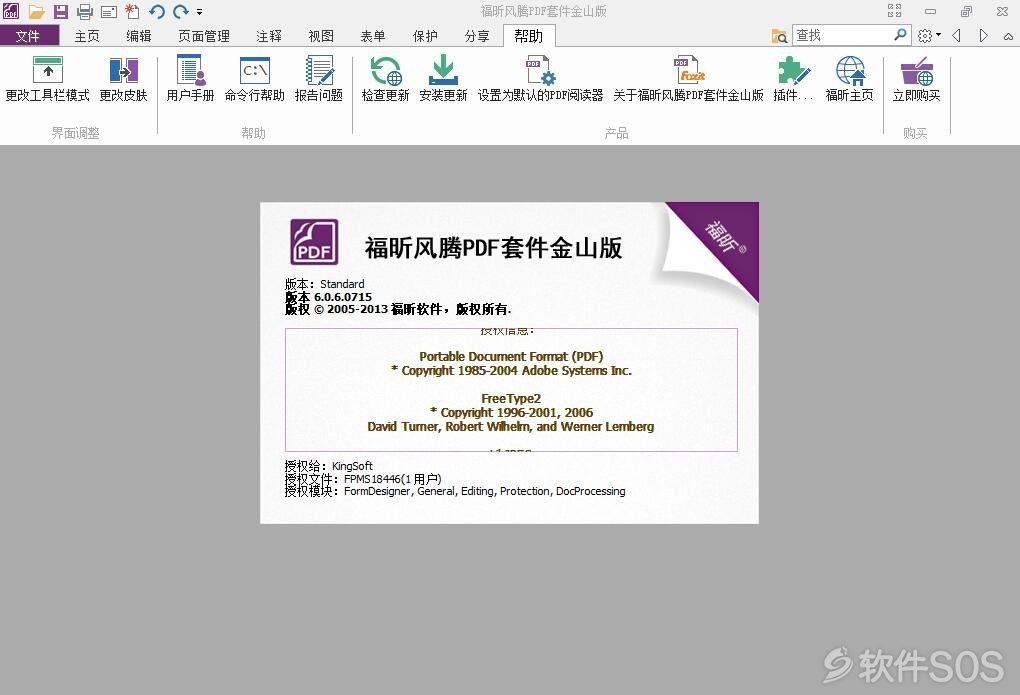
Task: Click the Foxit PDF application logo icon
Action: point(11,11)
